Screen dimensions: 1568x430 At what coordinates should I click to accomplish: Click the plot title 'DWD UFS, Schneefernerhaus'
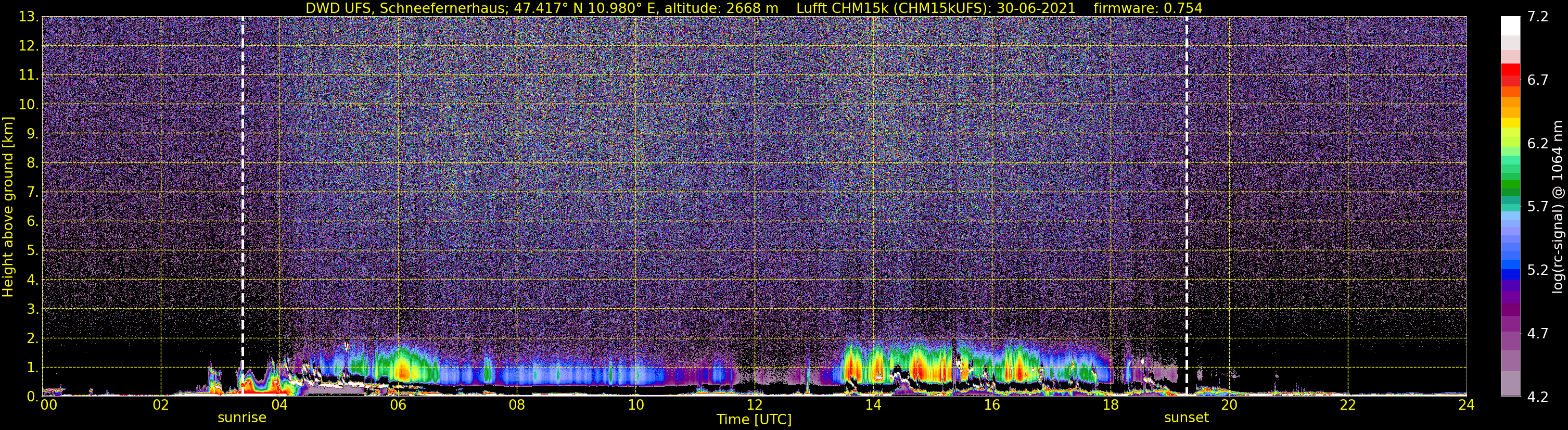[407, 8]
